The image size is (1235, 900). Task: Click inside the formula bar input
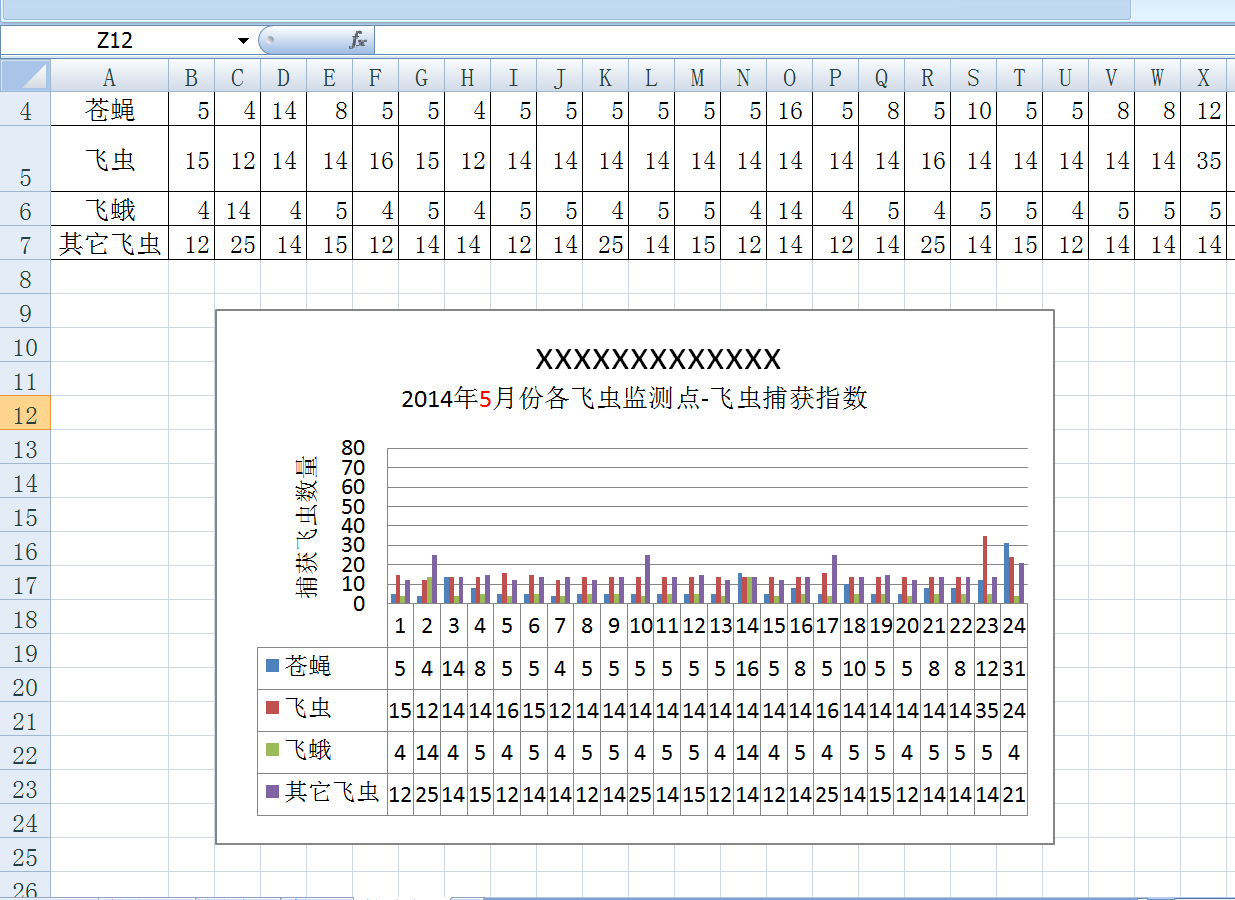[x=800, y=40]
